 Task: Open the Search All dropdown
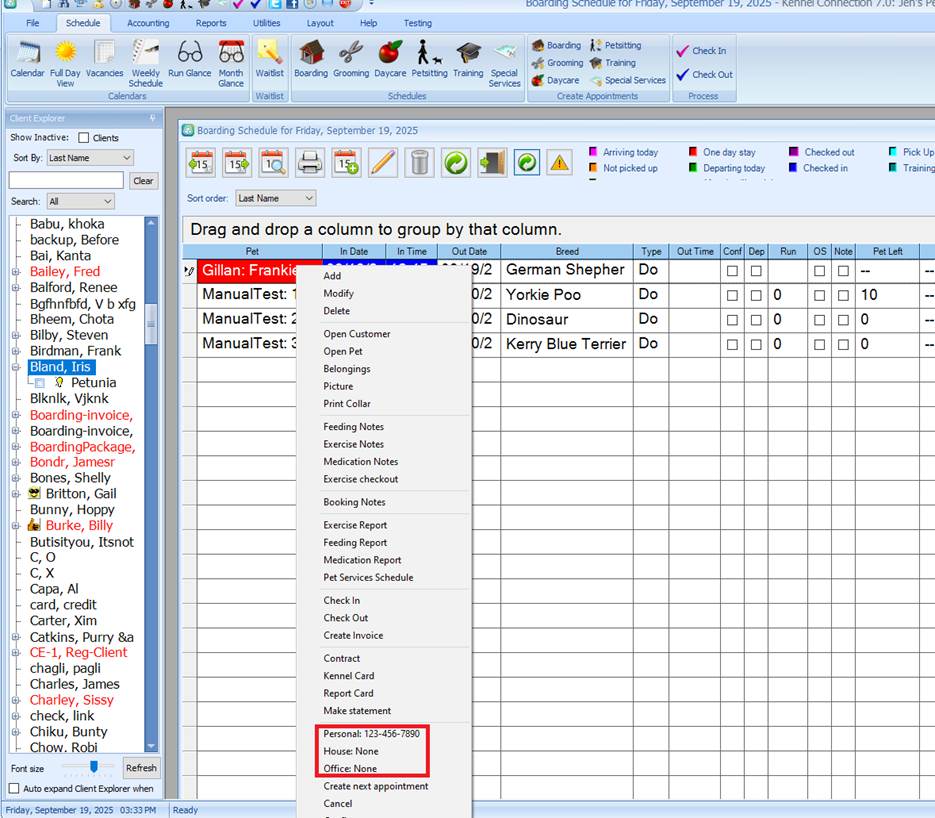(80, 201)
